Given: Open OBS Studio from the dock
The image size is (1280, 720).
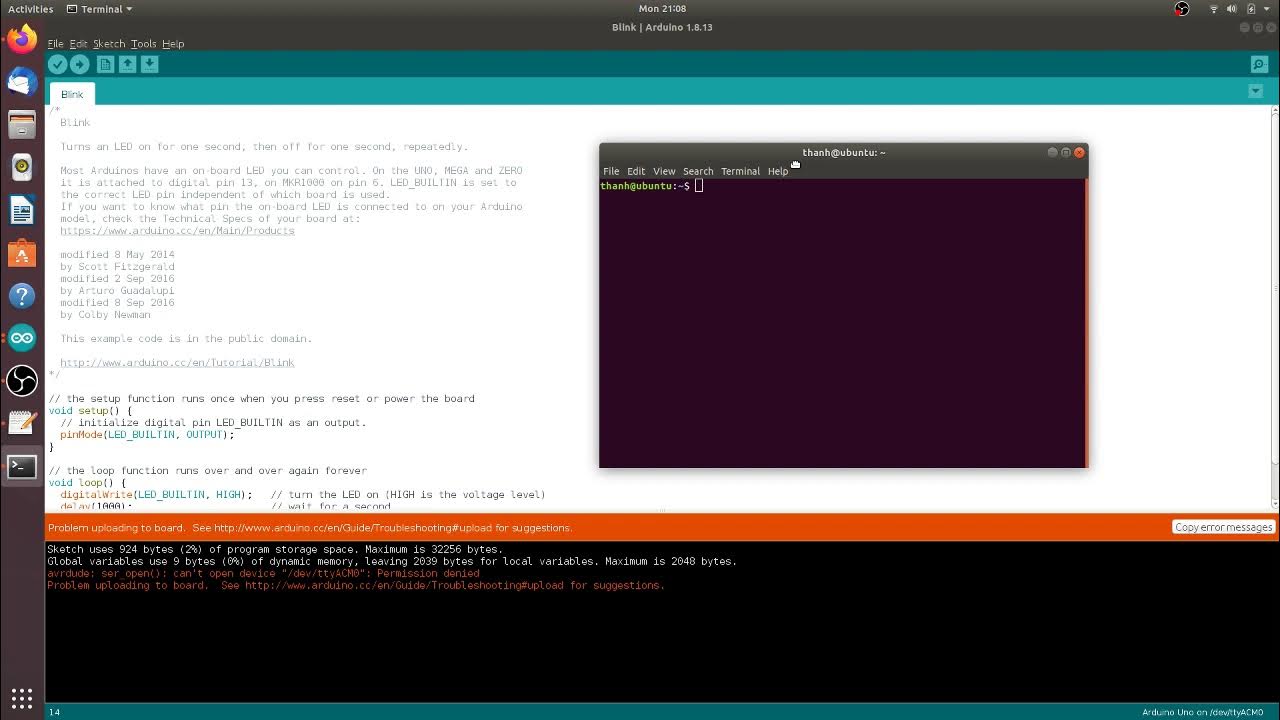Looking at the screenshot, I should (x=22, y=381).
